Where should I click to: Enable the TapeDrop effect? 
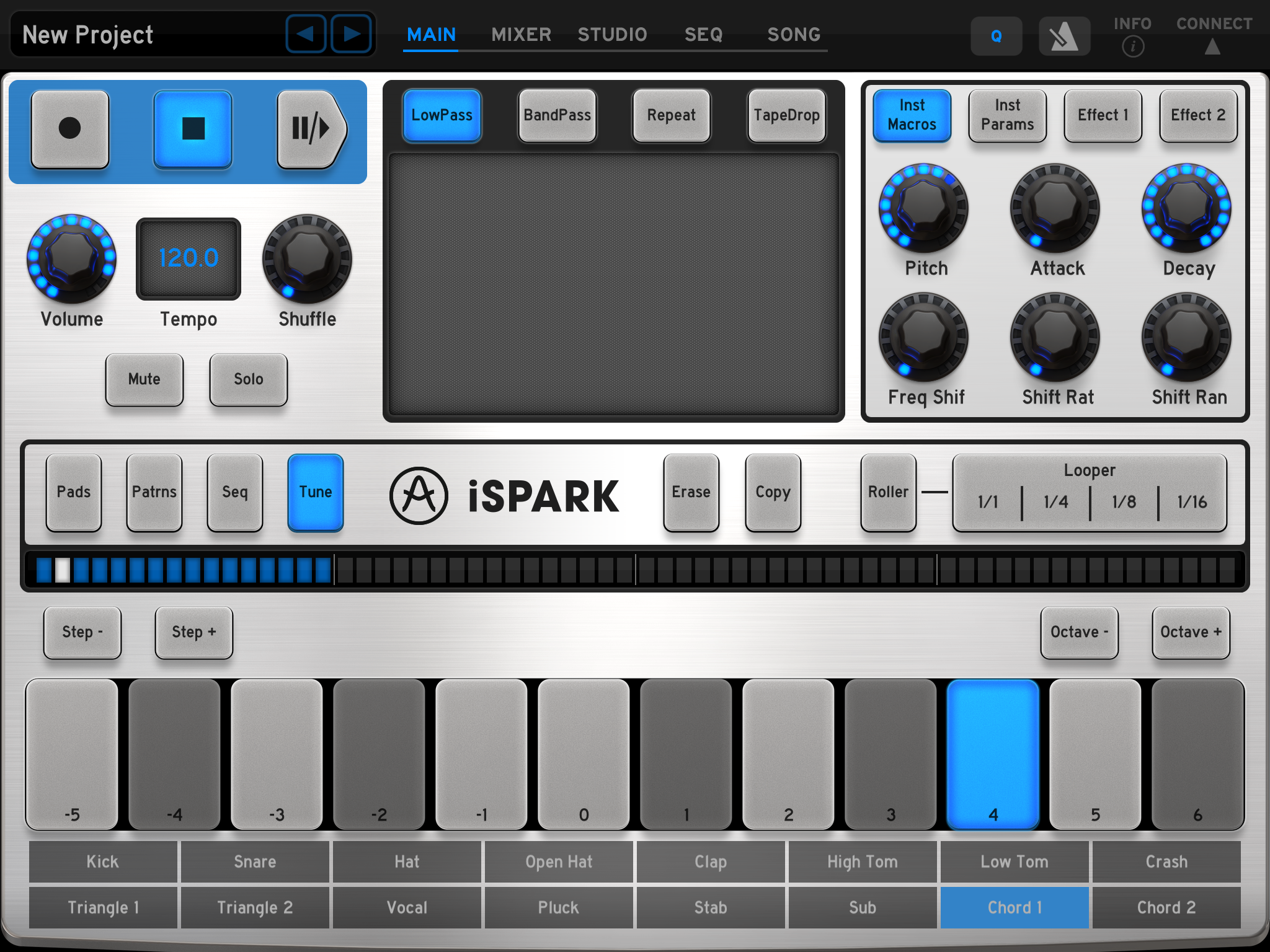787,115
